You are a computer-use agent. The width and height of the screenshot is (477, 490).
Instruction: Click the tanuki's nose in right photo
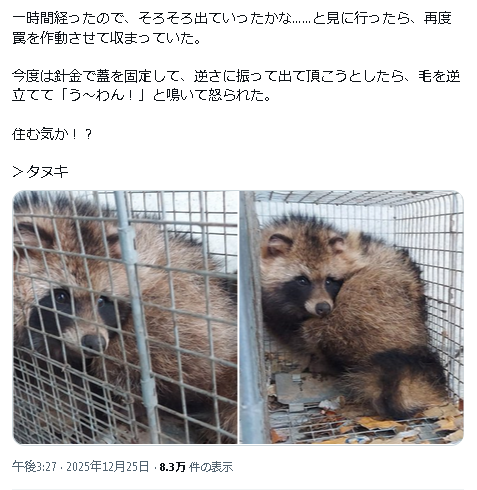322,308
